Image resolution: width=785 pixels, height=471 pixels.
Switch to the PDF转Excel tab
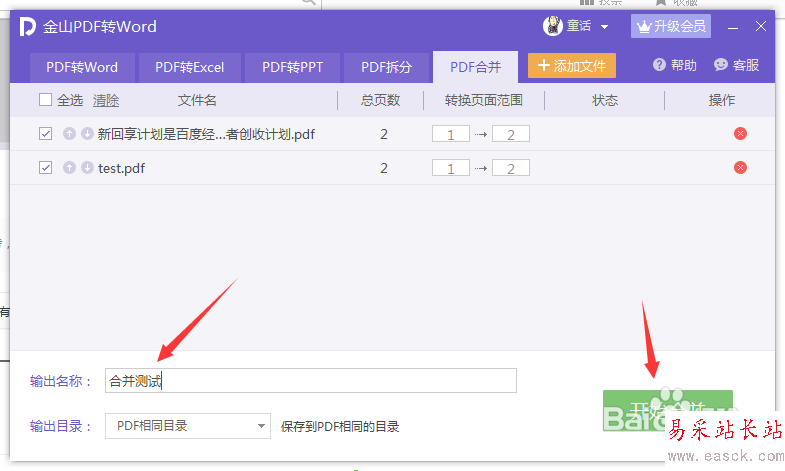click(x=190, y=67)
